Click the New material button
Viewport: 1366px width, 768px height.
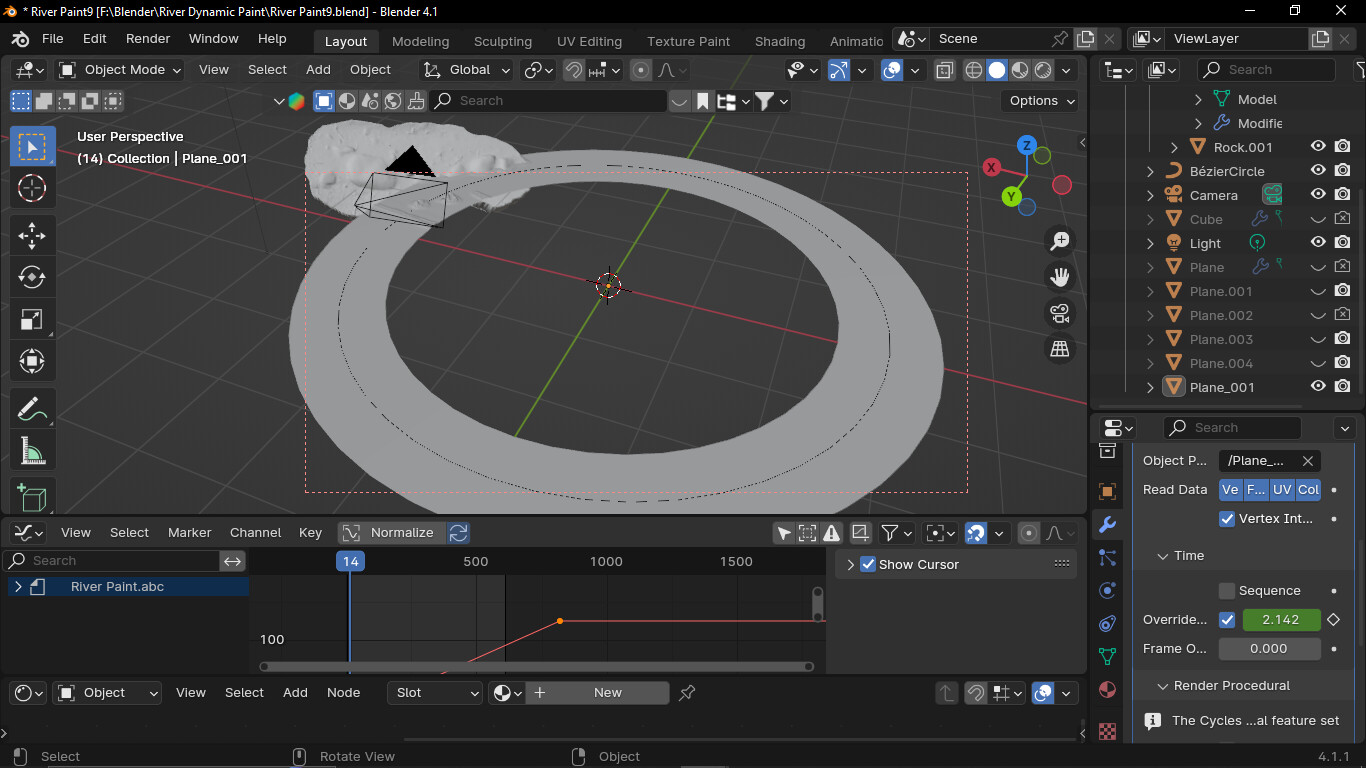coord(598,693)
